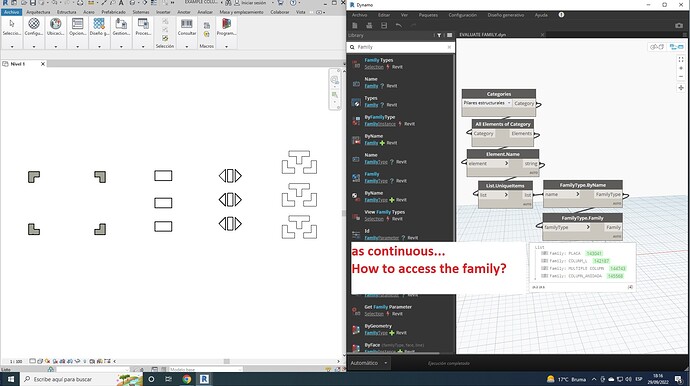The image size is (690, 386).
Task: Open the Configuración tool in Revit ribbon
Action: pos(34,27)
